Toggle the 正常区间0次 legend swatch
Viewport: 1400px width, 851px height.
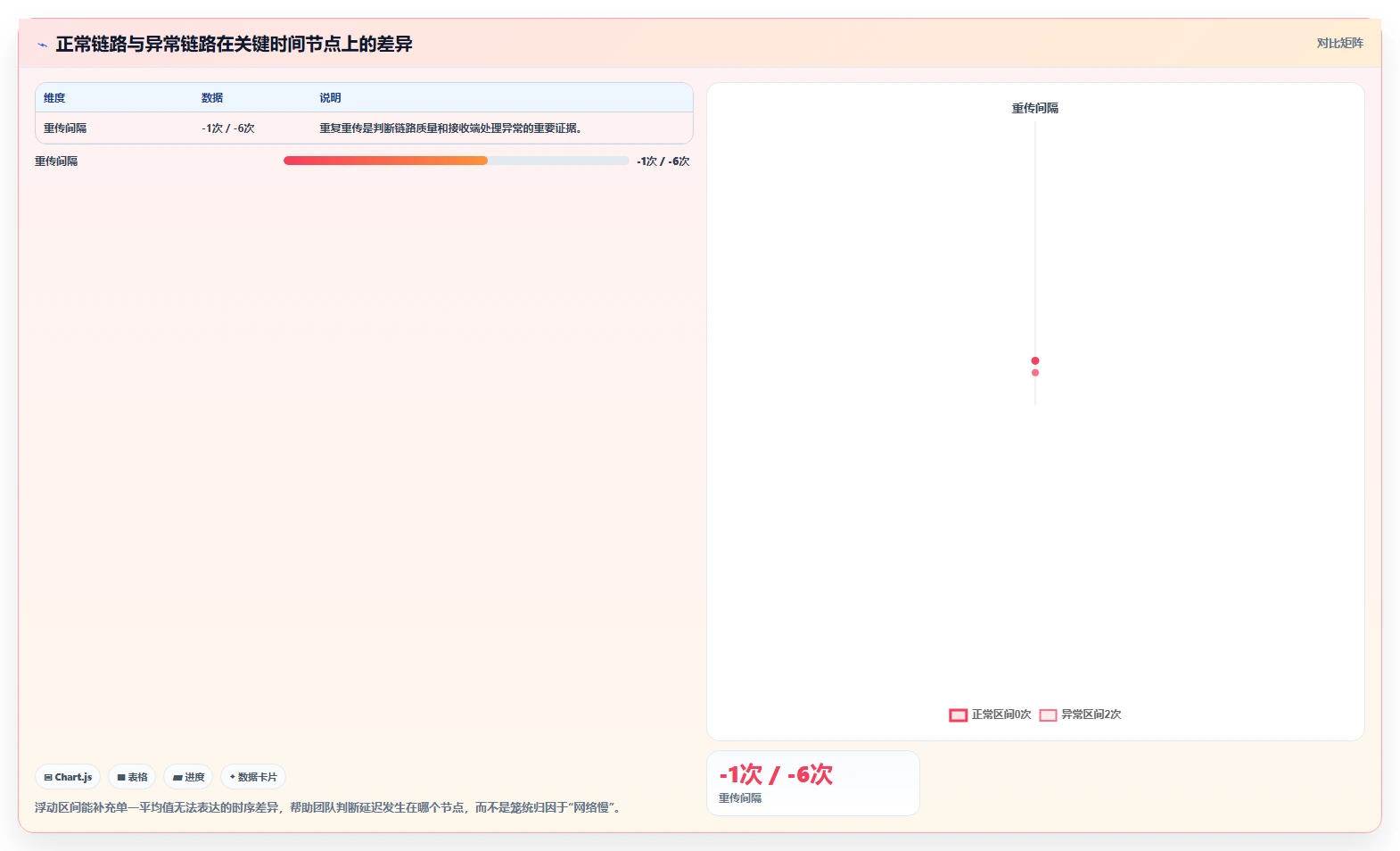(x=959, y=715)
